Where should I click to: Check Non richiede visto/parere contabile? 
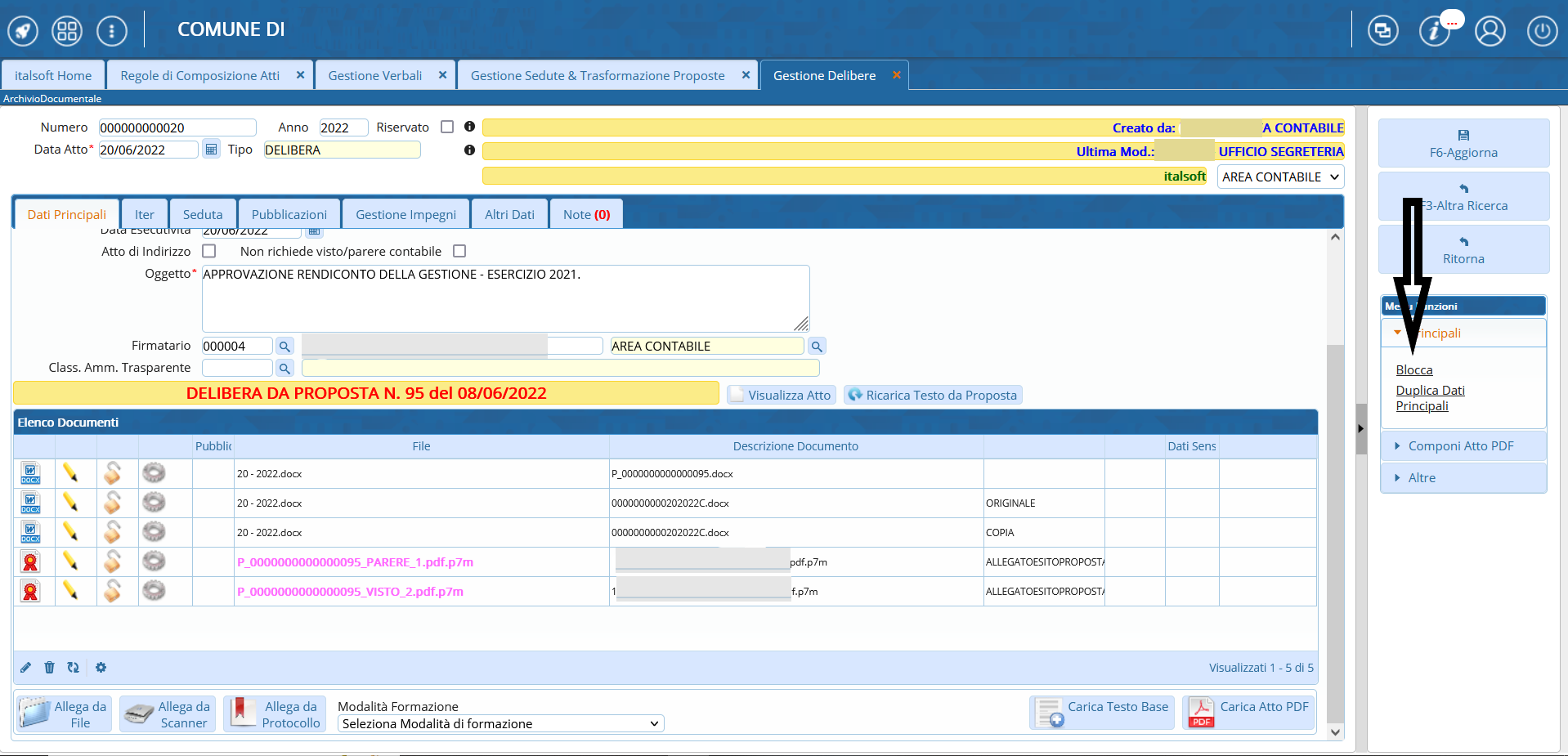tap(459, 252)
